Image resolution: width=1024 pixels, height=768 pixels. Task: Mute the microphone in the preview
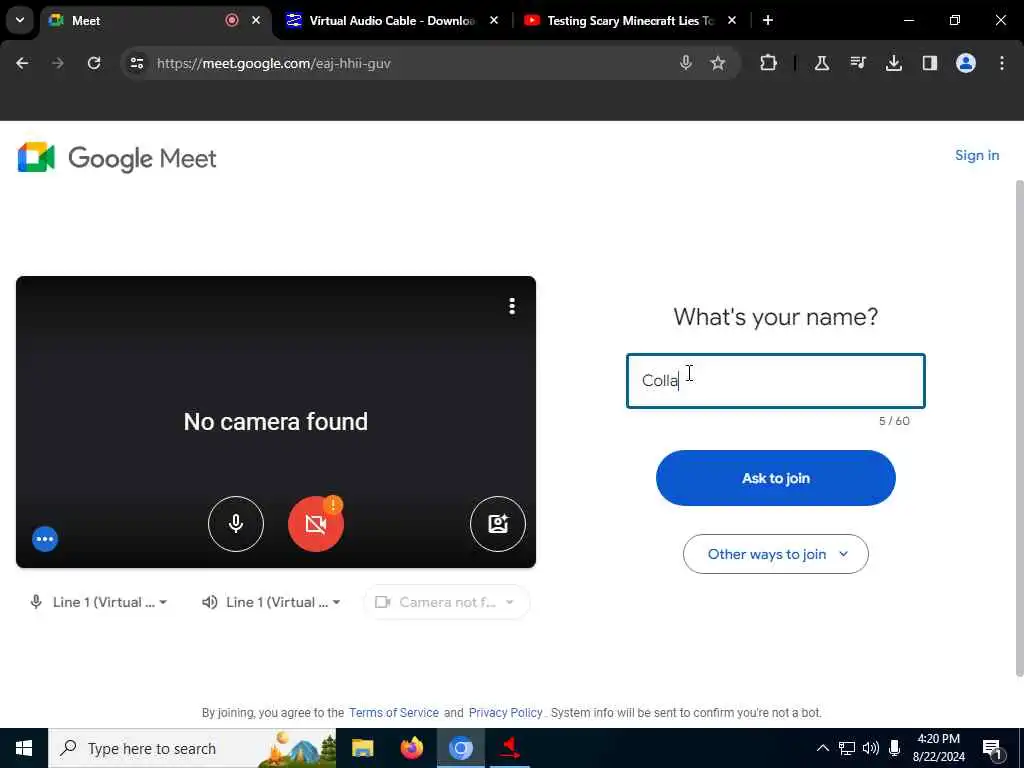236,524
